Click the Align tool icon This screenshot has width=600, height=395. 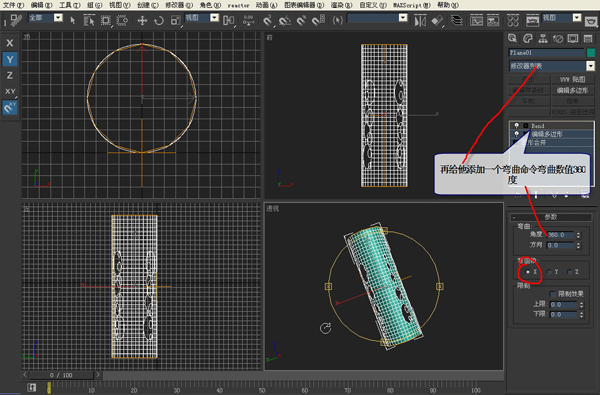(x=437, y=20)
